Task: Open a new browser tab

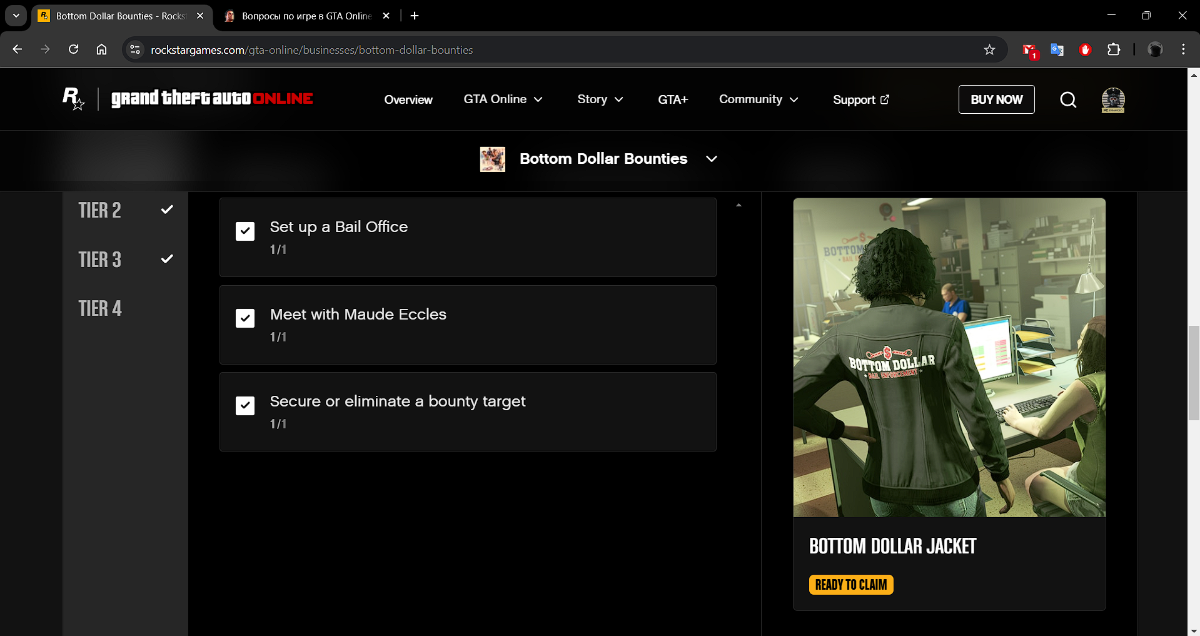Action: pos(415,16)
